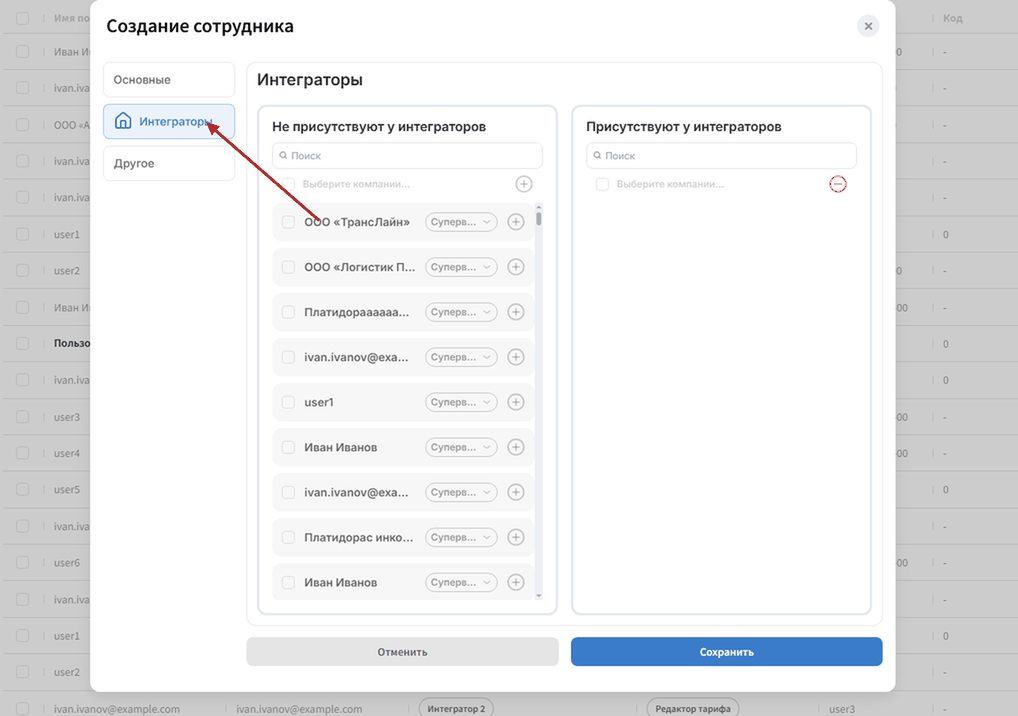
Task: Open role dropdown for ООО «ТрансЛайн»
Action: pos(461,222)
